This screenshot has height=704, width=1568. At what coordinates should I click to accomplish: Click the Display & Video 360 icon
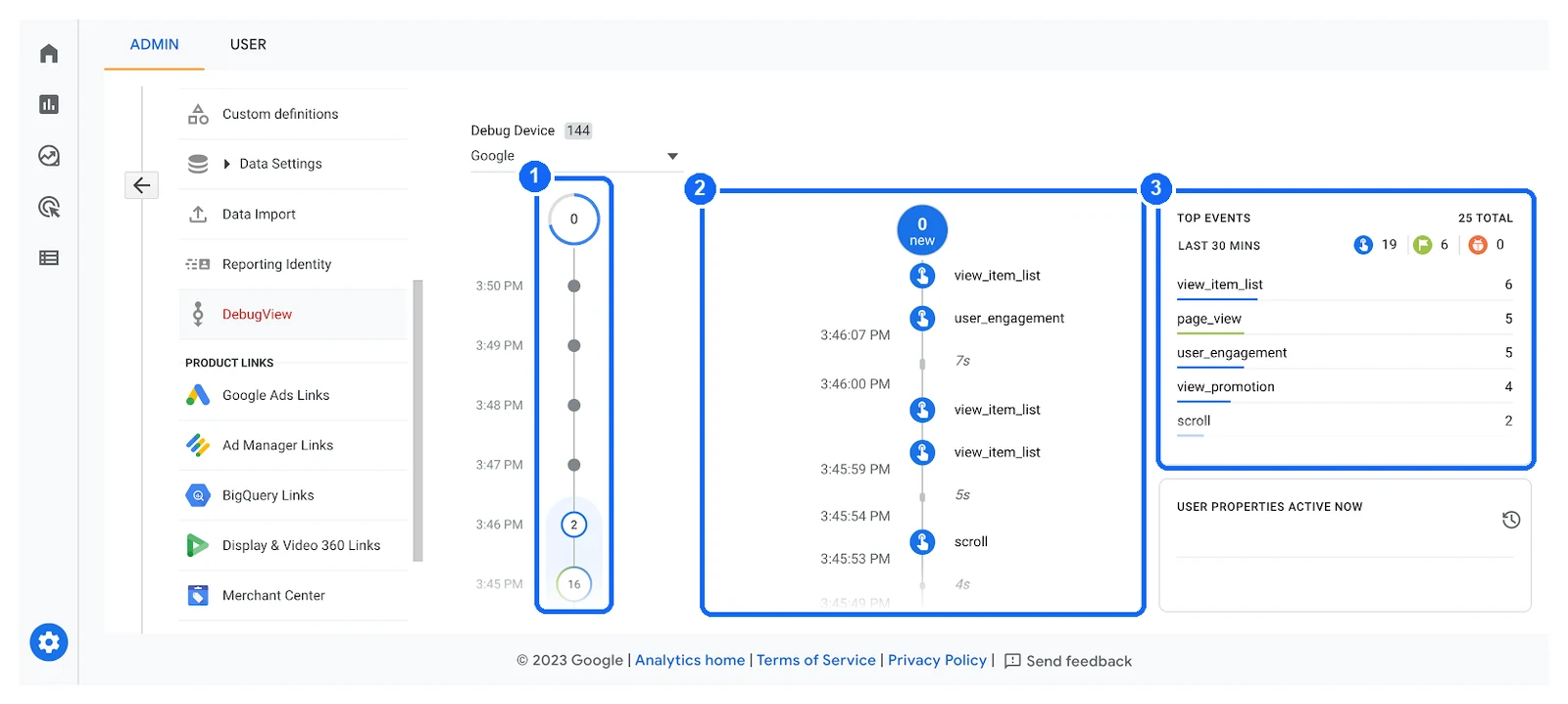198,545
